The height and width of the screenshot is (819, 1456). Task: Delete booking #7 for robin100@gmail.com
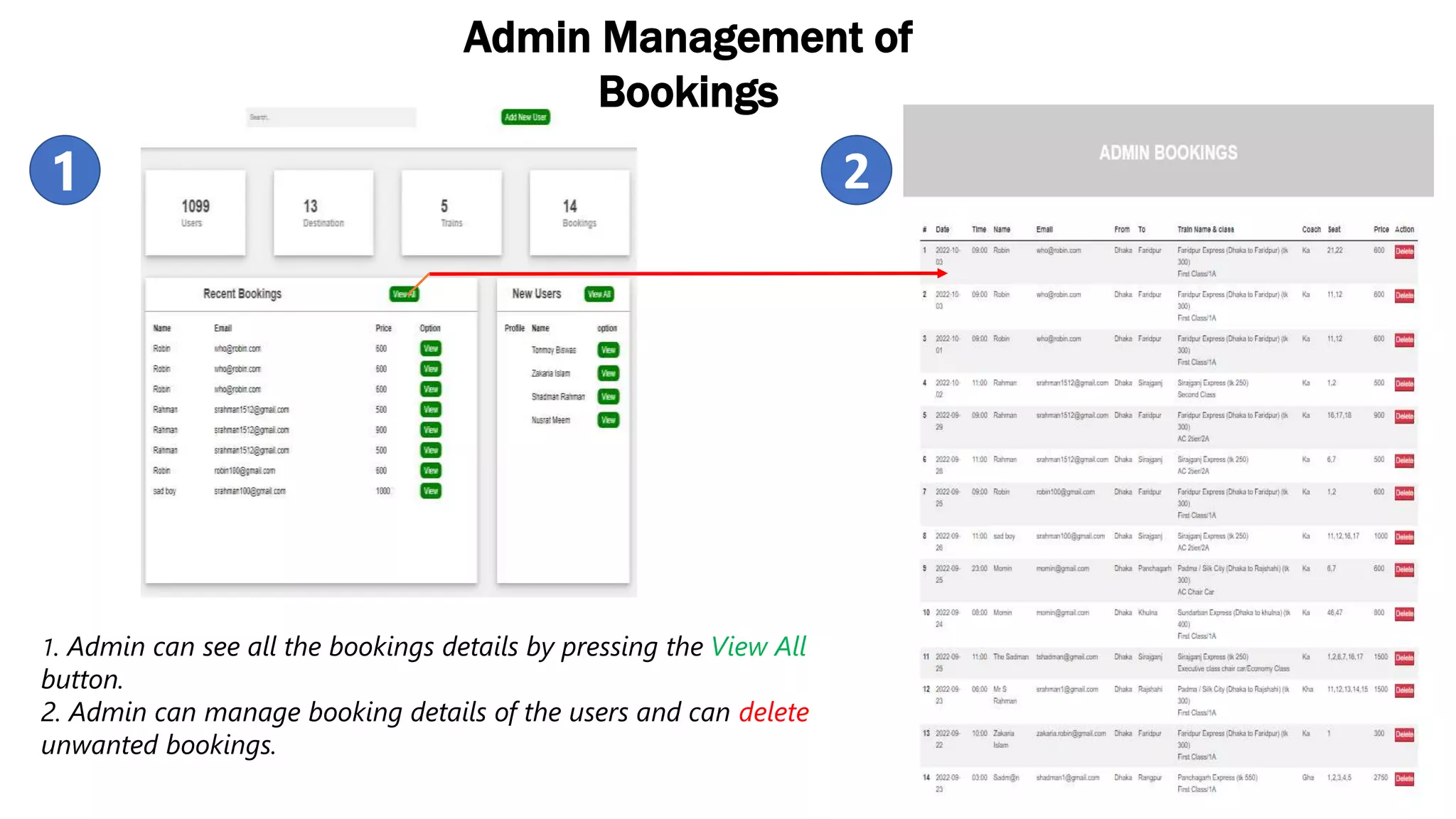click(1404, 493)
